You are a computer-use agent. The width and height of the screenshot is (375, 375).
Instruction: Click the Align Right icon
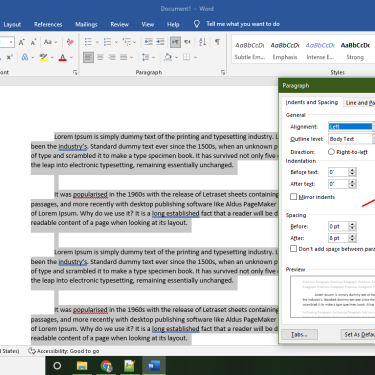pos(112,57)
